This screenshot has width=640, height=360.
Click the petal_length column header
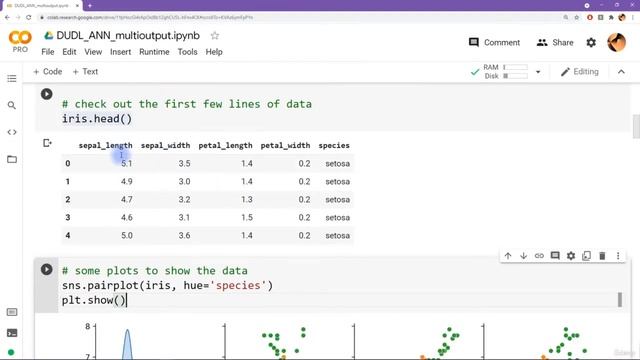click(225, 145)
